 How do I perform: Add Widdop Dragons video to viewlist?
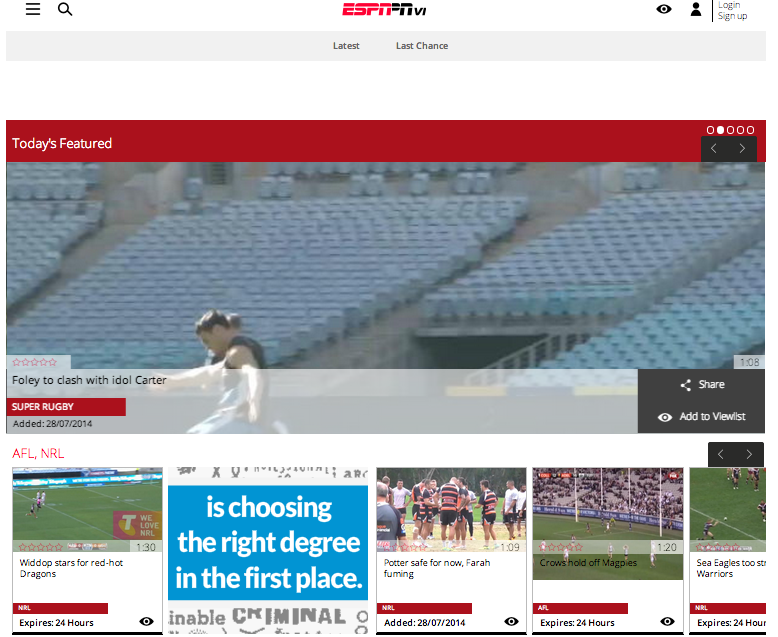(x=147, y=622)
